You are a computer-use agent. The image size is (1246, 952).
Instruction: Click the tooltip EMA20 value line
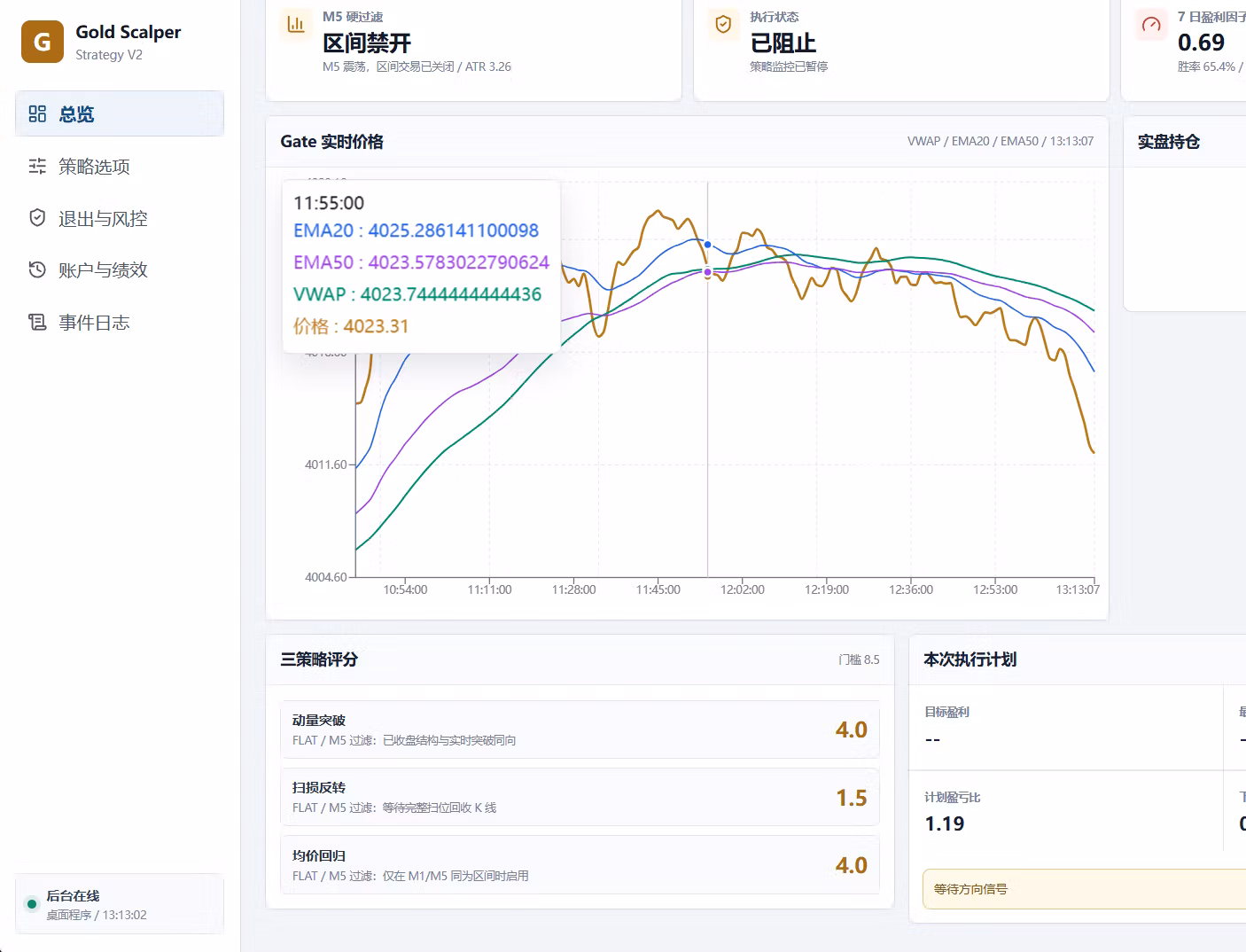pos(416,230)
